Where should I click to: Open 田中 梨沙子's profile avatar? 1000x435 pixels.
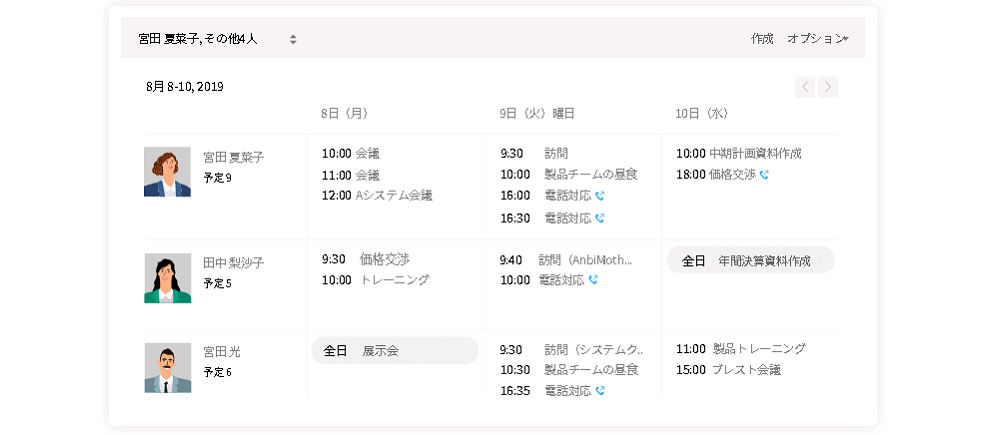[167, 278]
